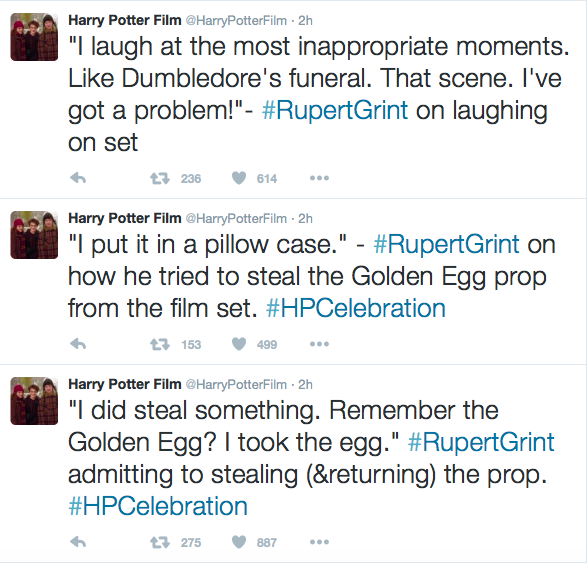This screenshot has height=563, width=587.
Task: Open the Harry Potter Film avatar on the first tweet
Action: click(x=34, y=37)
